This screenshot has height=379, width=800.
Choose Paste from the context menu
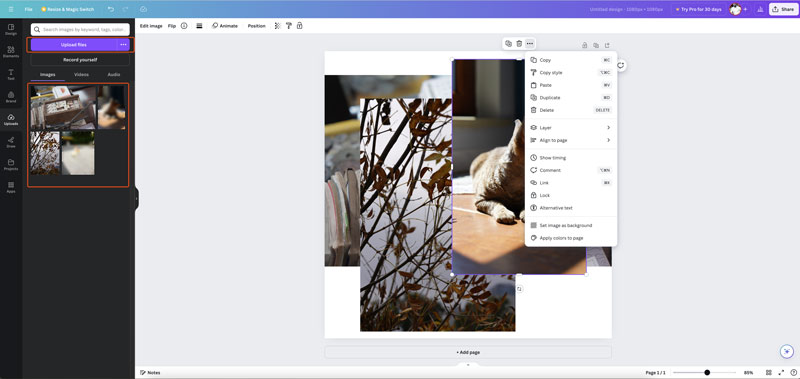click(571, 85)
